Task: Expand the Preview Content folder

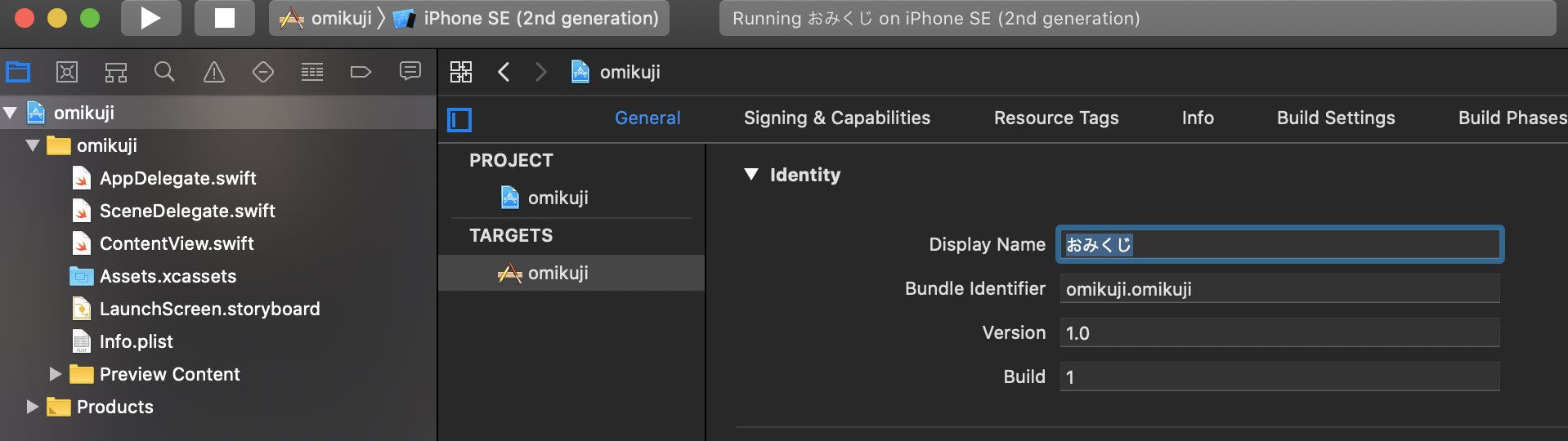Action: click(x=55, y=374)
